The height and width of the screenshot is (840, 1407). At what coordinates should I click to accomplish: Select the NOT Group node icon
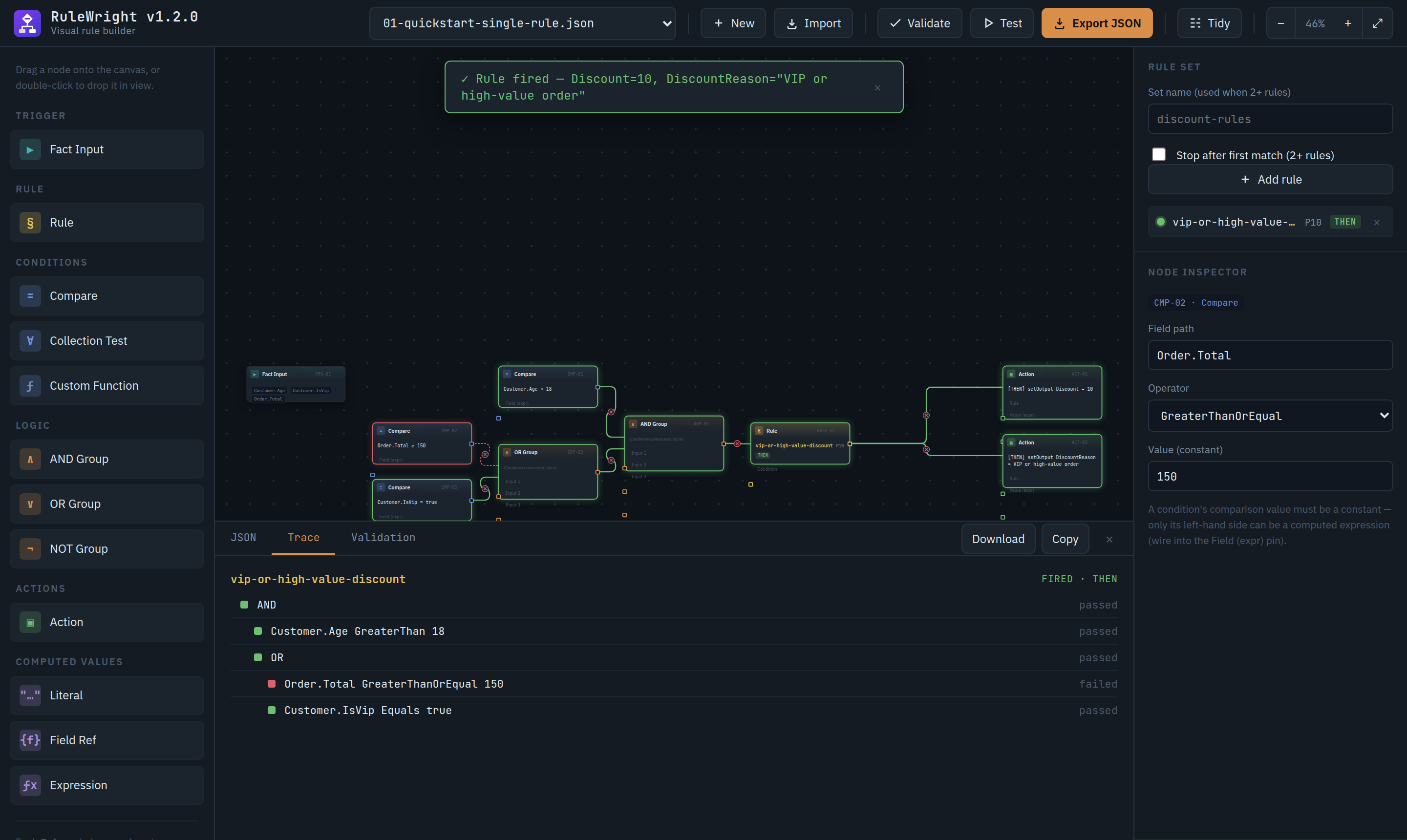[30, 549]
